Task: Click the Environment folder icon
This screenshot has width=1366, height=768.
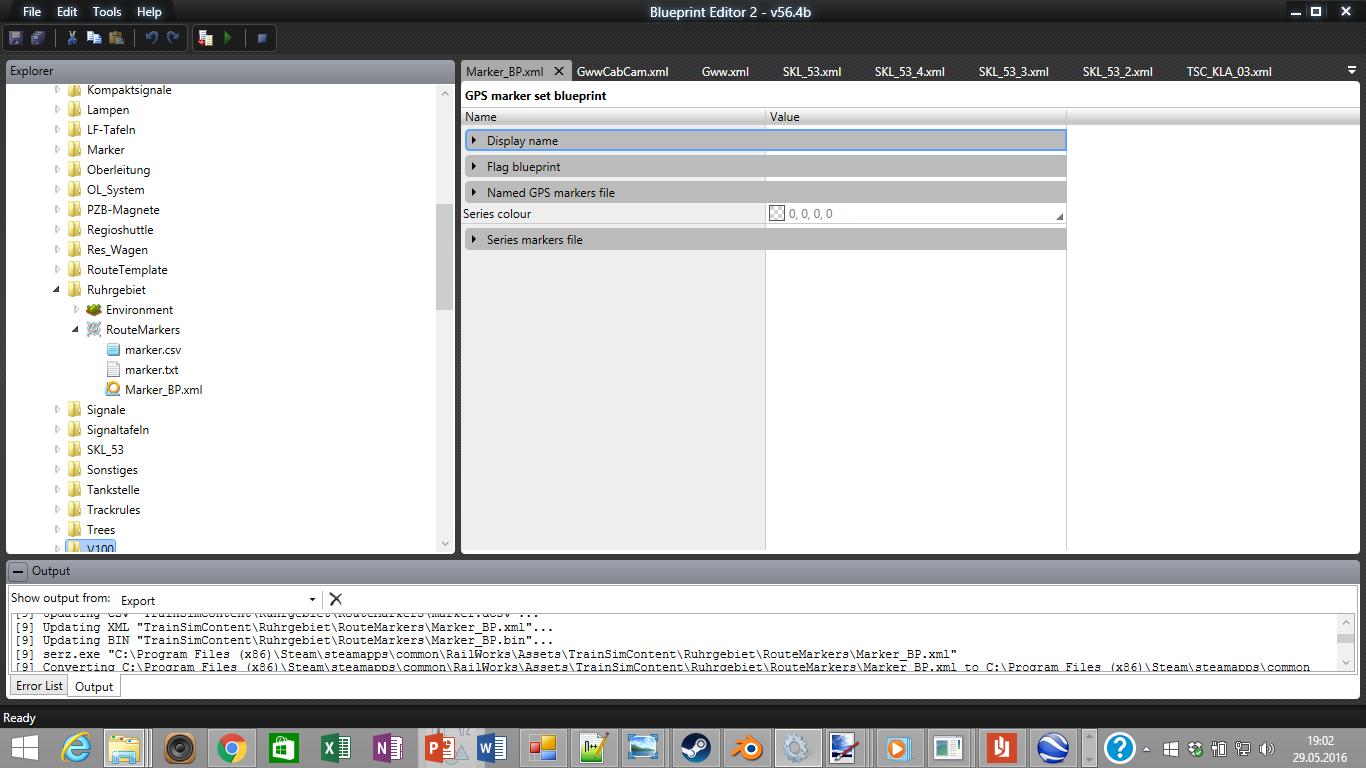Action: [94, 309]
